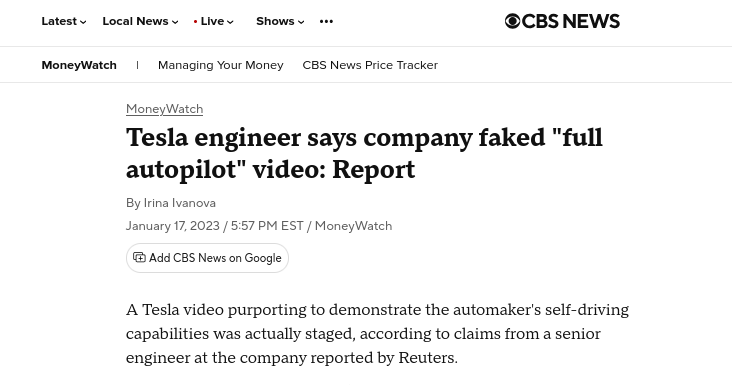Go to Managing Your Money

[221, 65]
